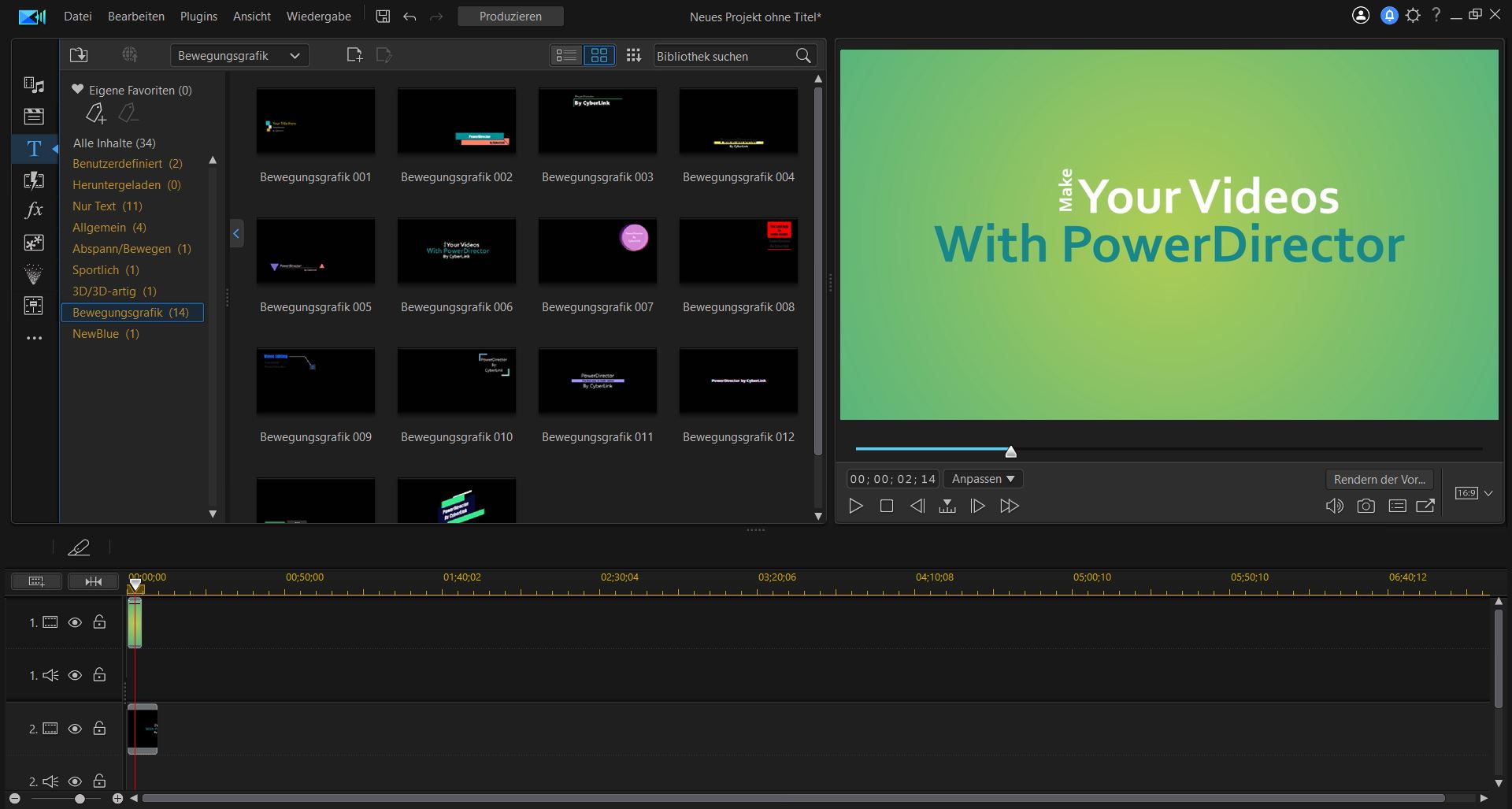This screenshot has height=809, width=1512.
Task: Open the PiP Objects Room icon
Action: [34, 243]
